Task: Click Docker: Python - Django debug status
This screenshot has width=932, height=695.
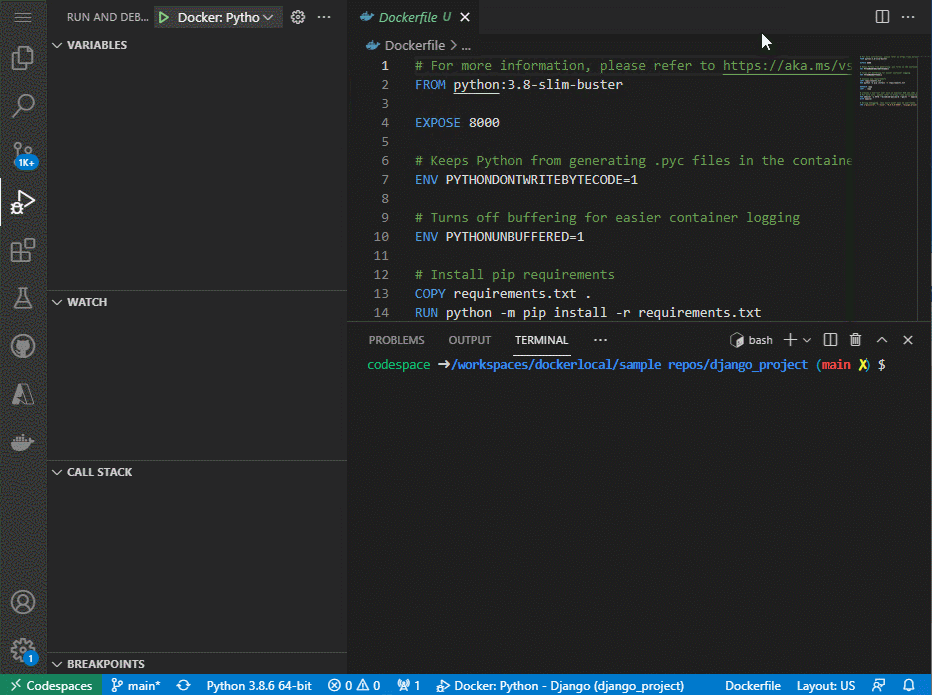Action: (x=560, y=685)
